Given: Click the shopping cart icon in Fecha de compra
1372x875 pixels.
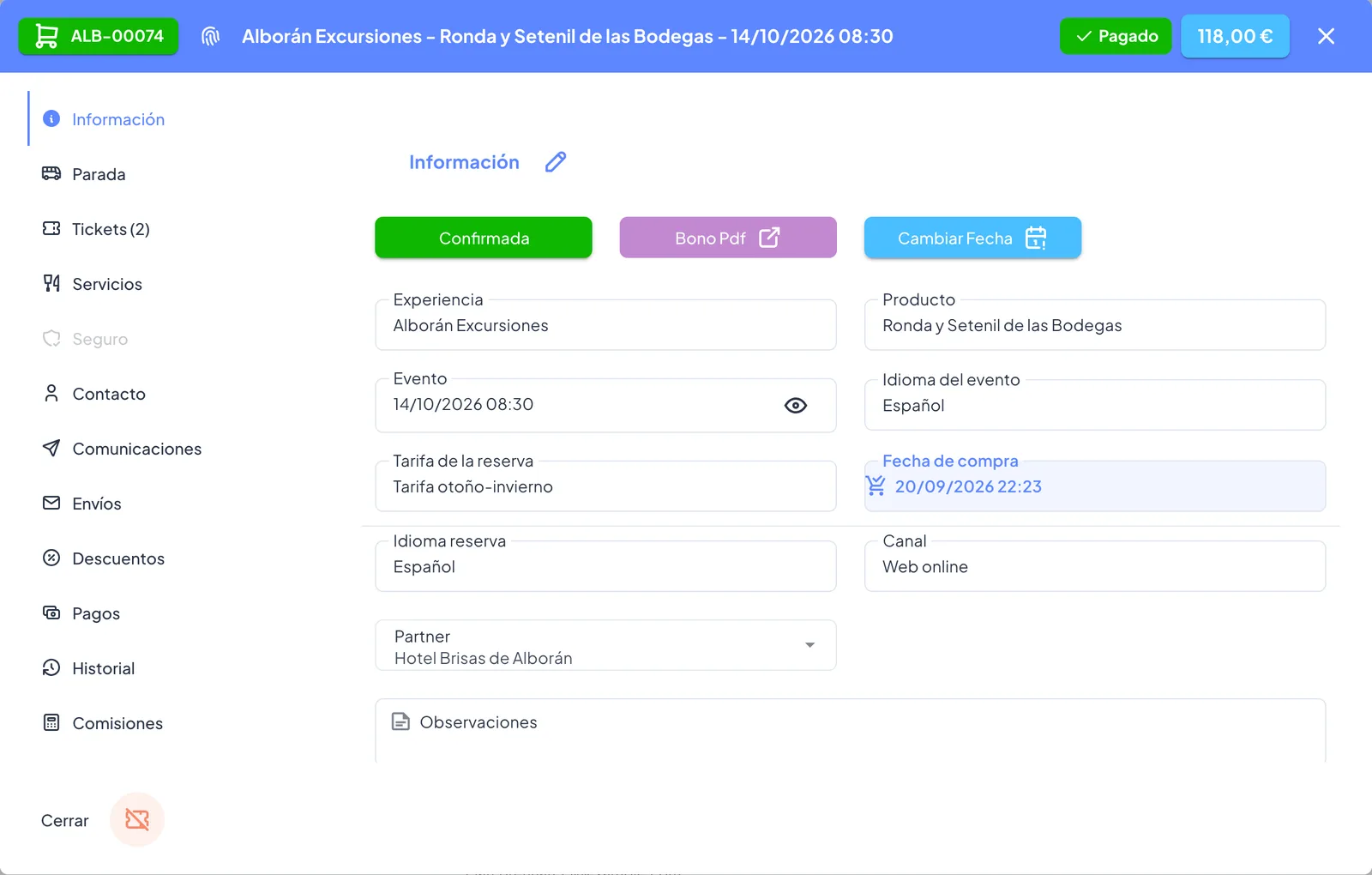Looking at the screenshot, I should click(876, 486).
